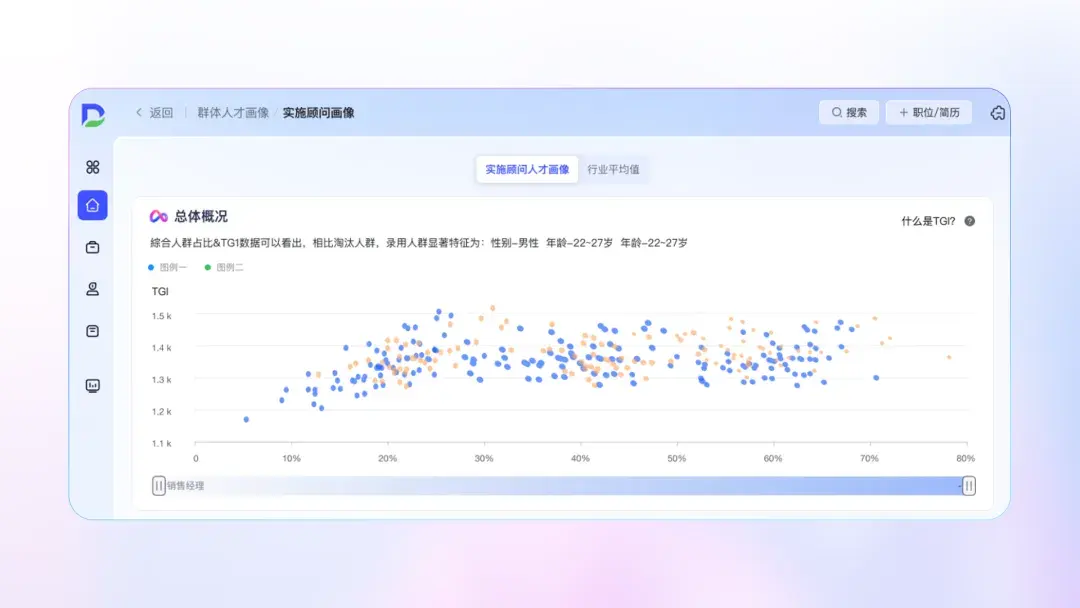This screenshot has height=608, width=1080.
Task: Open the robot assistant icon at top right
Action: tap(997, 113)
